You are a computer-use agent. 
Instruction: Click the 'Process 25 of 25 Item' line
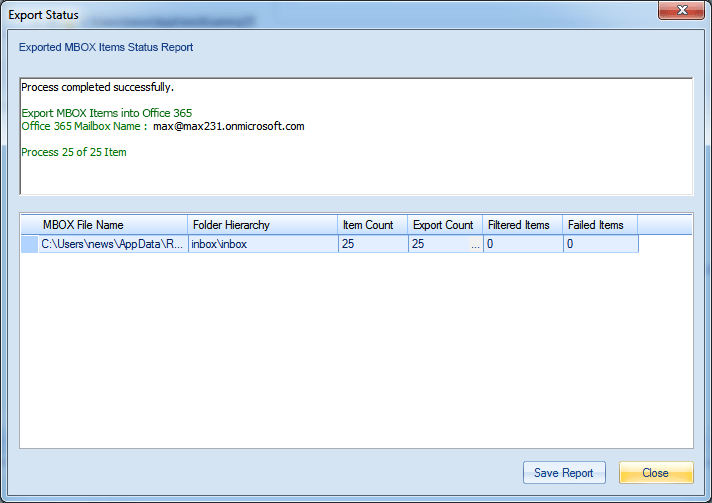coord(74,152)
